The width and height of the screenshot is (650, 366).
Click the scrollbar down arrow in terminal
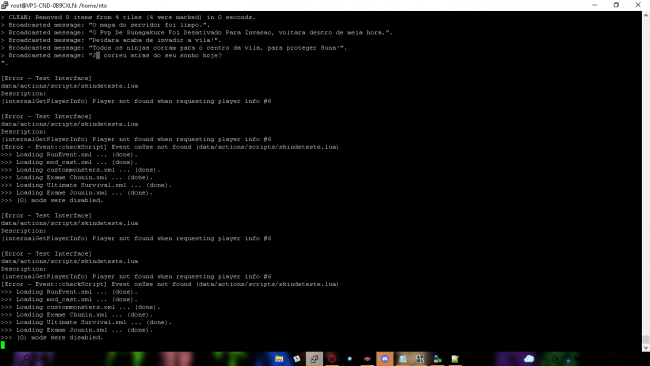(x=646, y=348)
